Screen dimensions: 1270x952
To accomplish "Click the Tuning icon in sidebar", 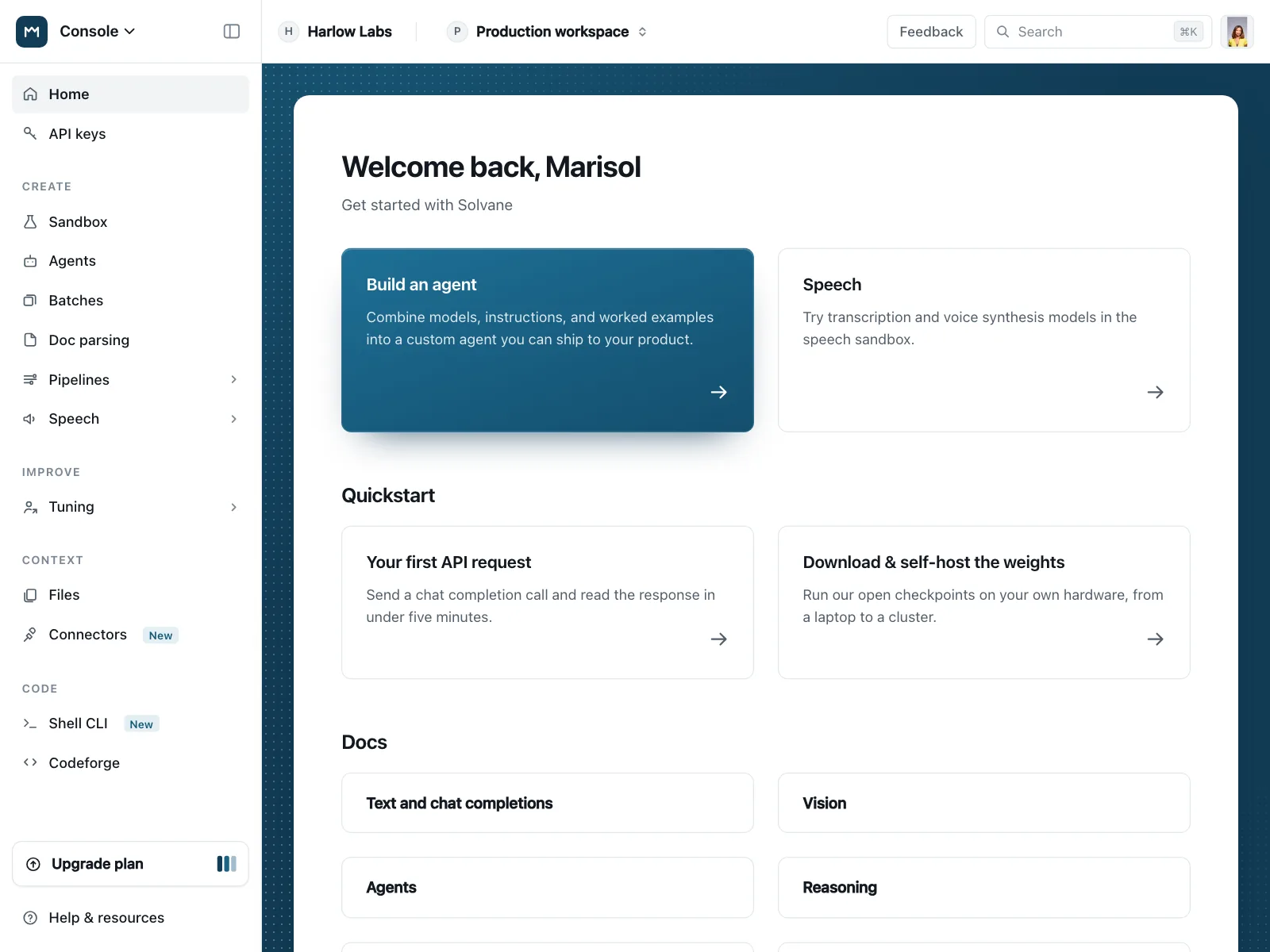I will point(30,507).
